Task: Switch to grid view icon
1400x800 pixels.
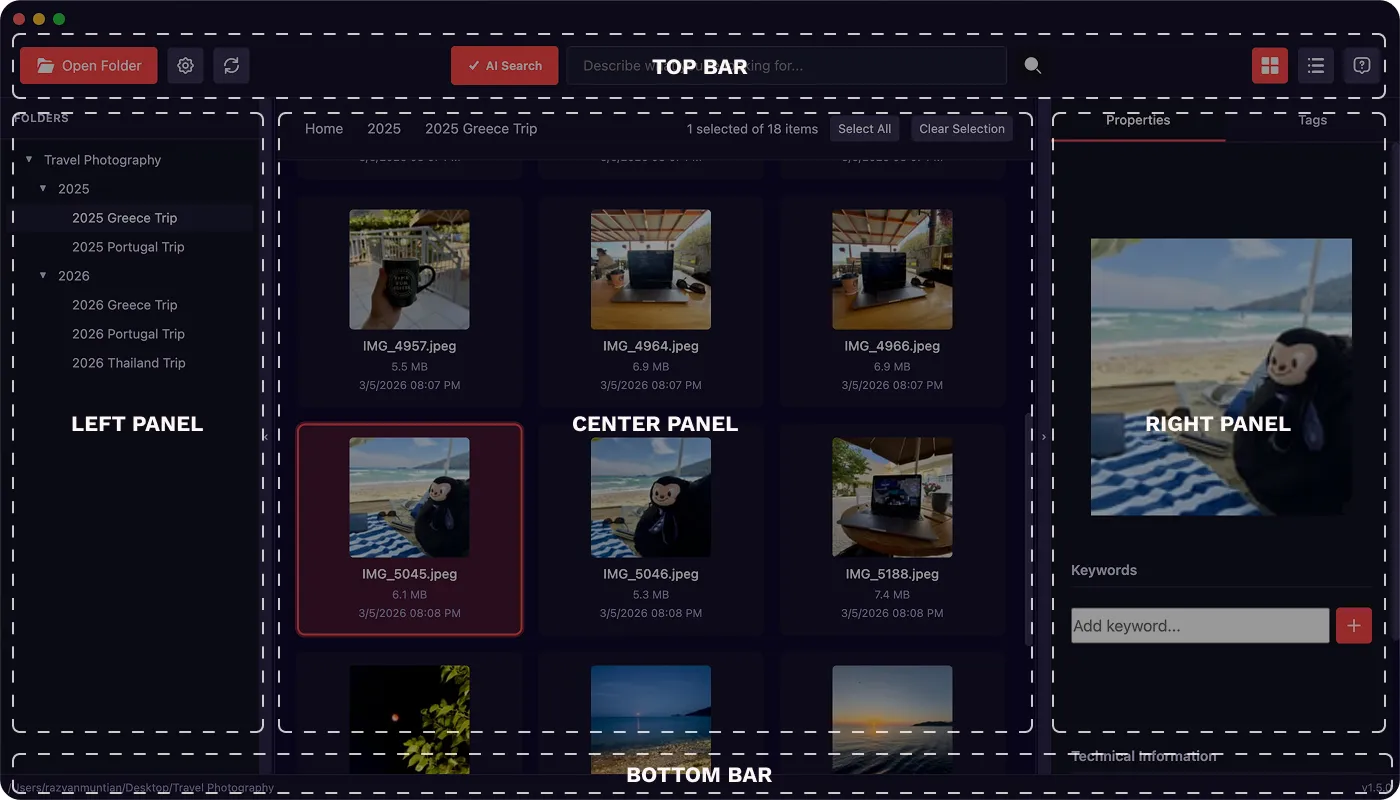Action: point(1270,66)
